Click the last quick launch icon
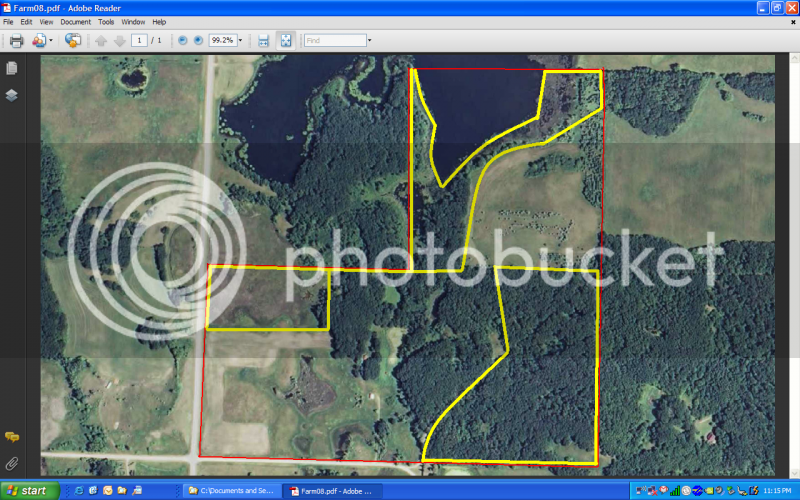The height and width of the screenshot is (500, 800). 137,491
